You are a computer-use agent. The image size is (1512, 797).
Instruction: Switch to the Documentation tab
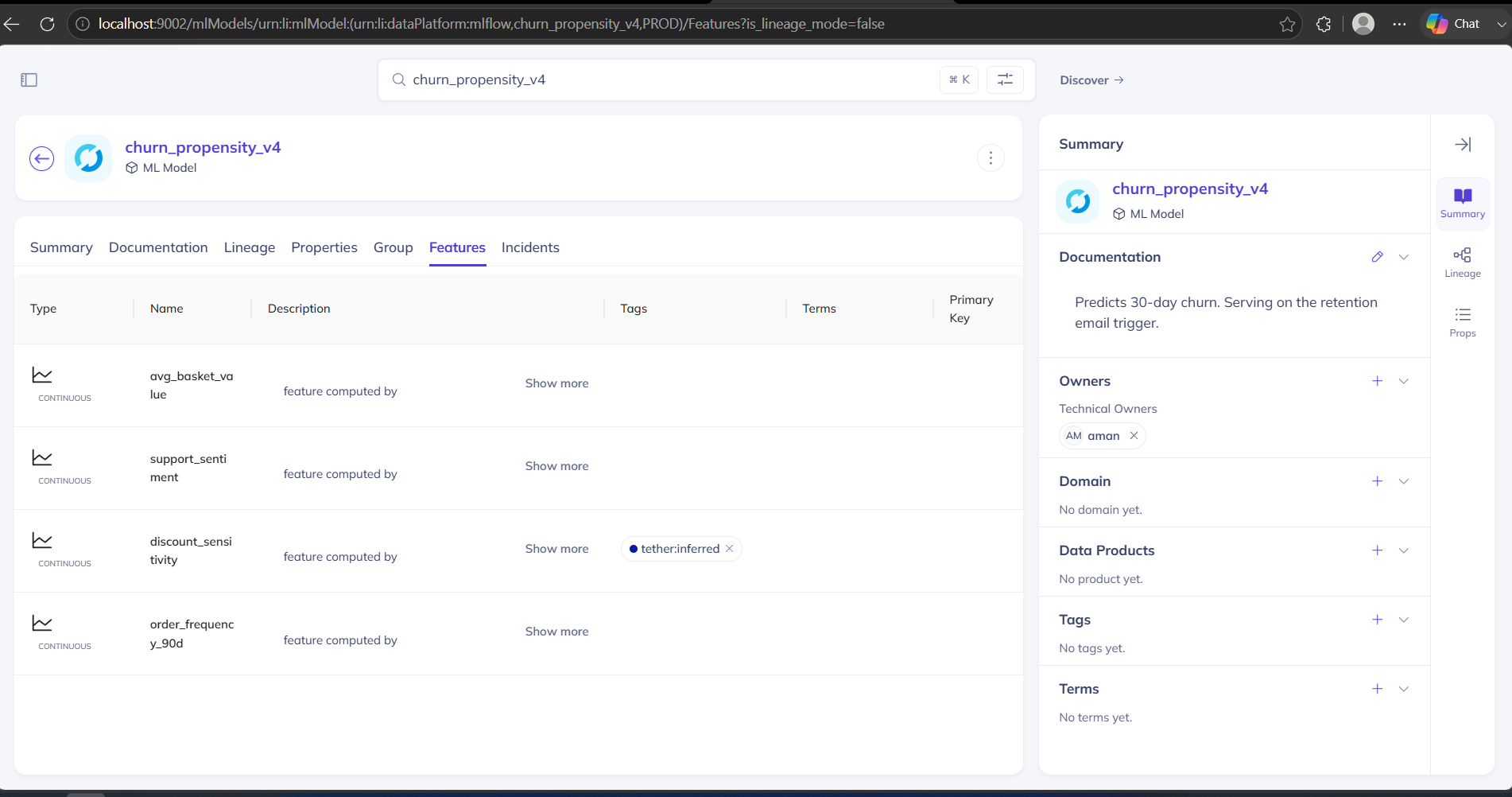(158, 247)
